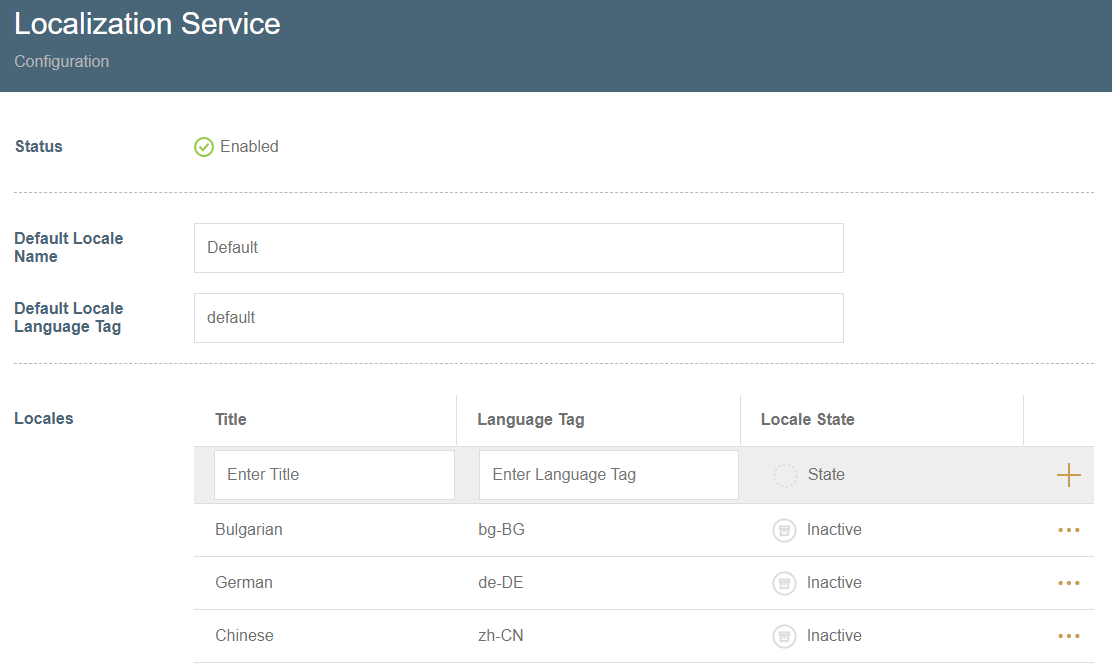Open the three-dot menu for Bulgarian locale
This screenshot has height=669, width=1112.
click(x=1069, y=530)
